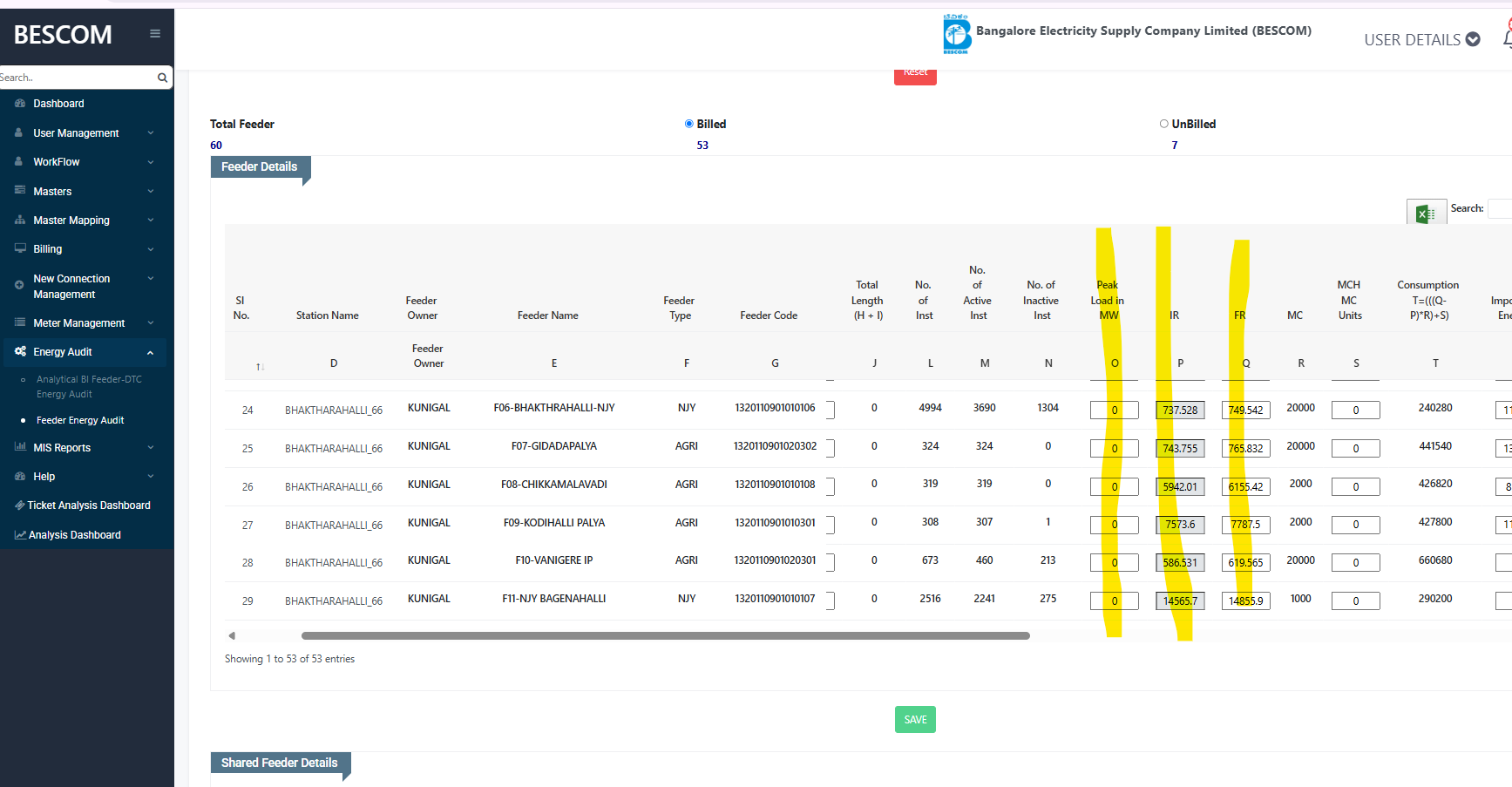Click IR field 14565.7 for F11-NJY BAGENAHALLI

[x=1180, y=600]
